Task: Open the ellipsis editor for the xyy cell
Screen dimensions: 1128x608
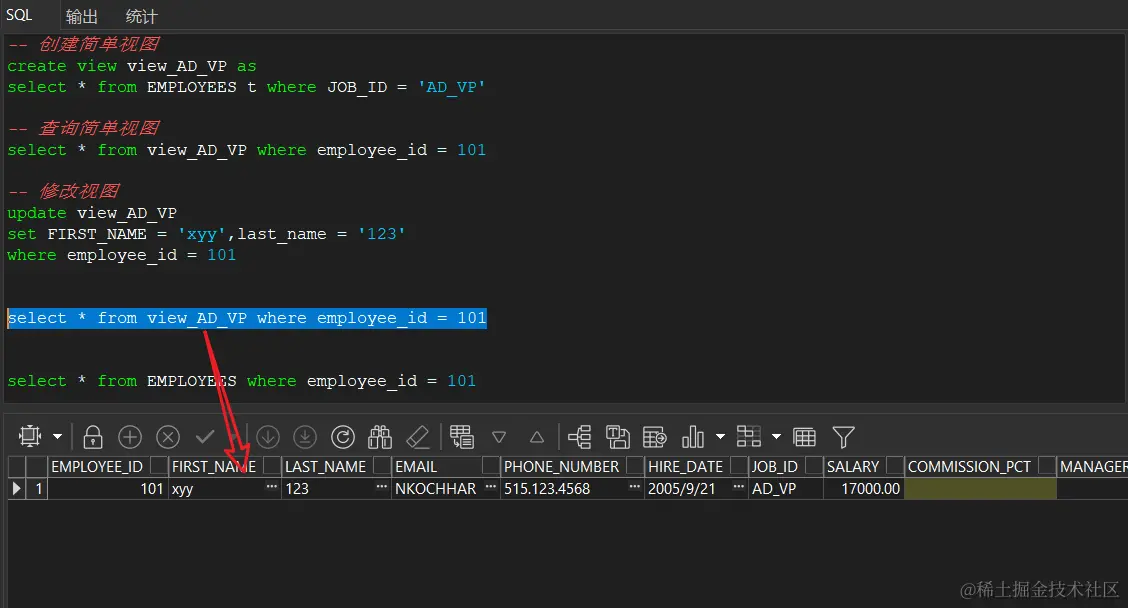Action: click(271, 487)
